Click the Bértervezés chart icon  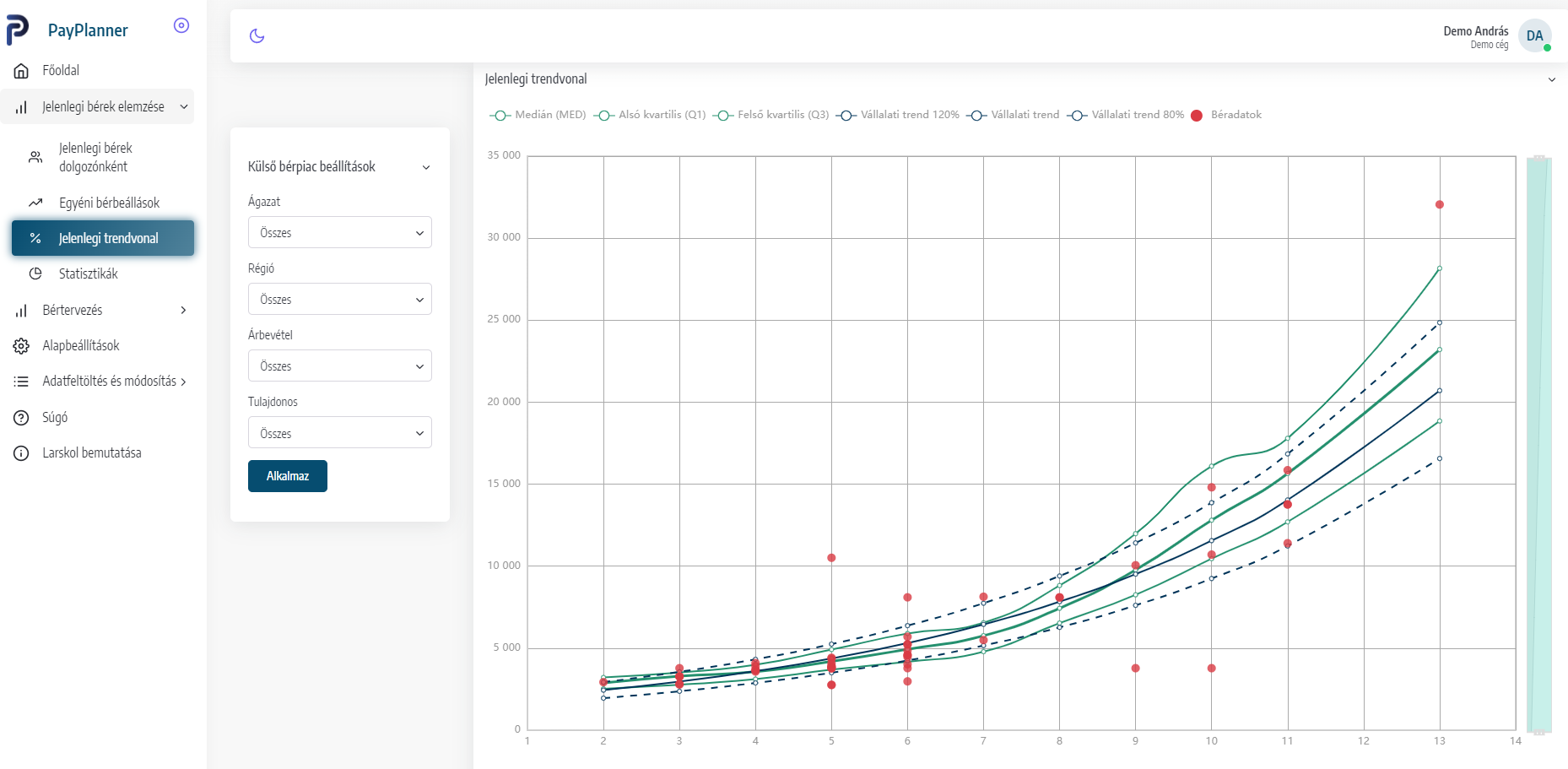click(x=22, y=311)
